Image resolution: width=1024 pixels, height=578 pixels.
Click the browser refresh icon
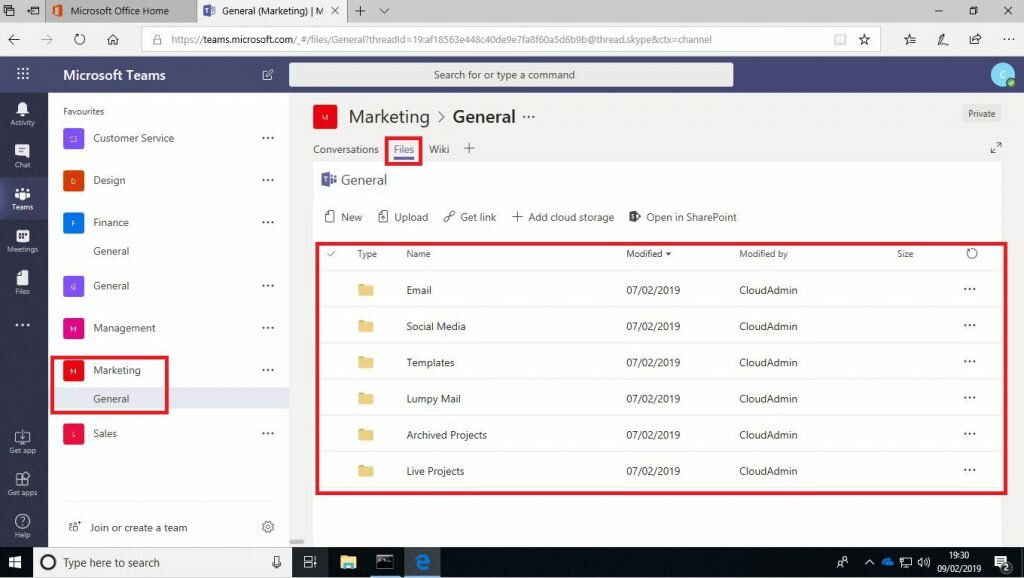point(80,39)
